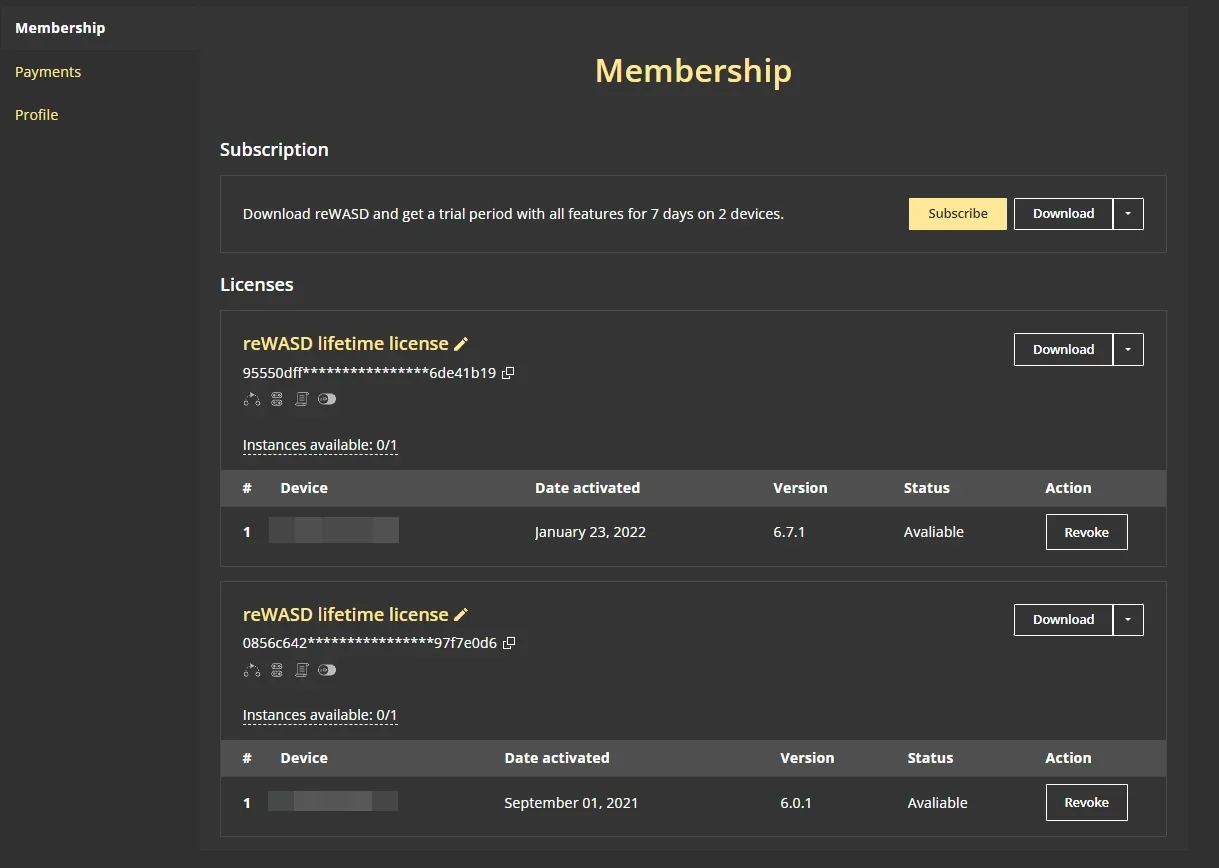Click the toggle-shaped feature icon on second license
The image size is (1219, 868).
click(327, 670)
